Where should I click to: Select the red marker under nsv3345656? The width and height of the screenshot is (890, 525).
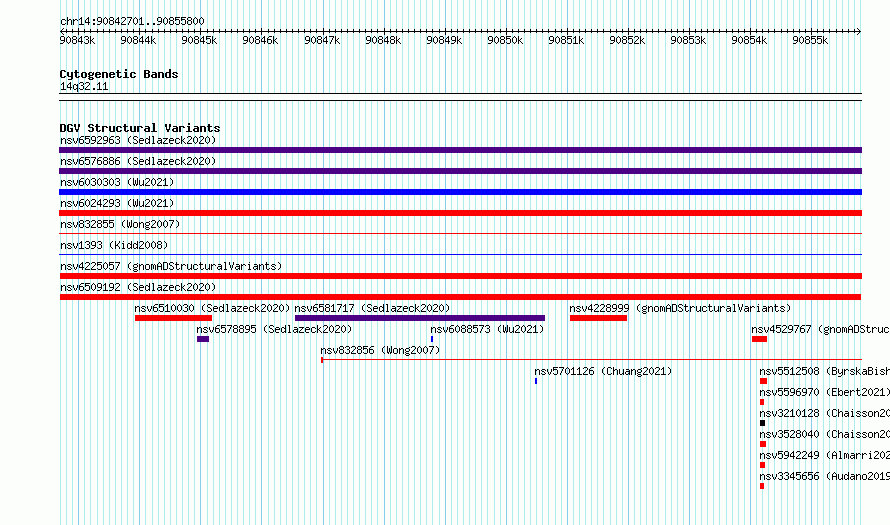pyautogui.click(x=762, y=486)
